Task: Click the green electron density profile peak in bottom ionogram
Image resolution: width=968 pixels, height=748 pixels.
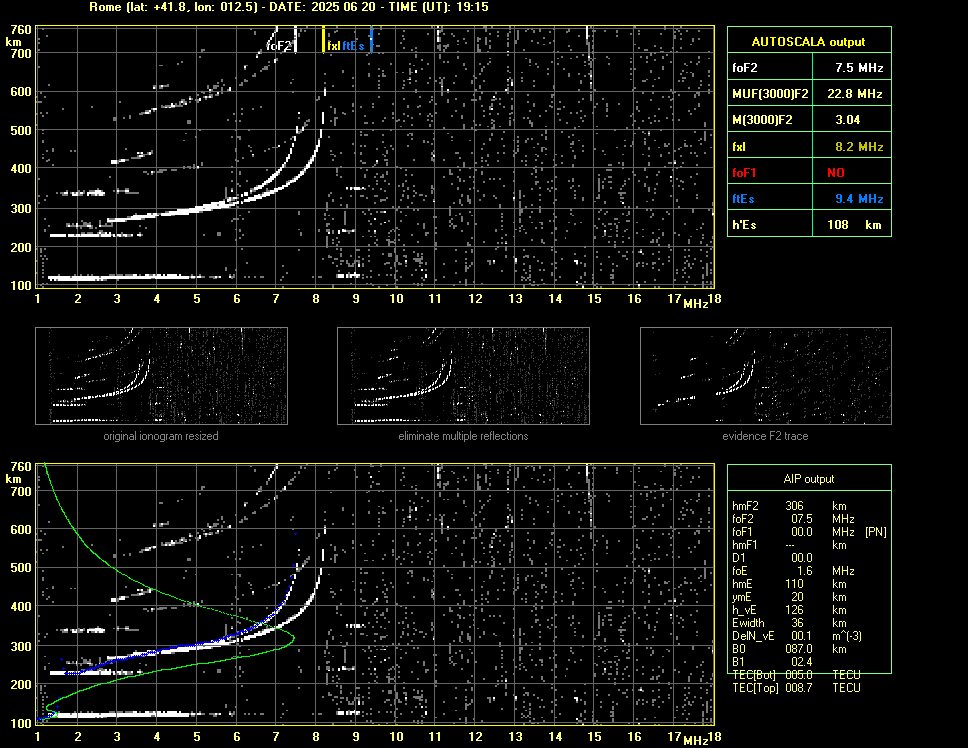Action: (293, 638)
